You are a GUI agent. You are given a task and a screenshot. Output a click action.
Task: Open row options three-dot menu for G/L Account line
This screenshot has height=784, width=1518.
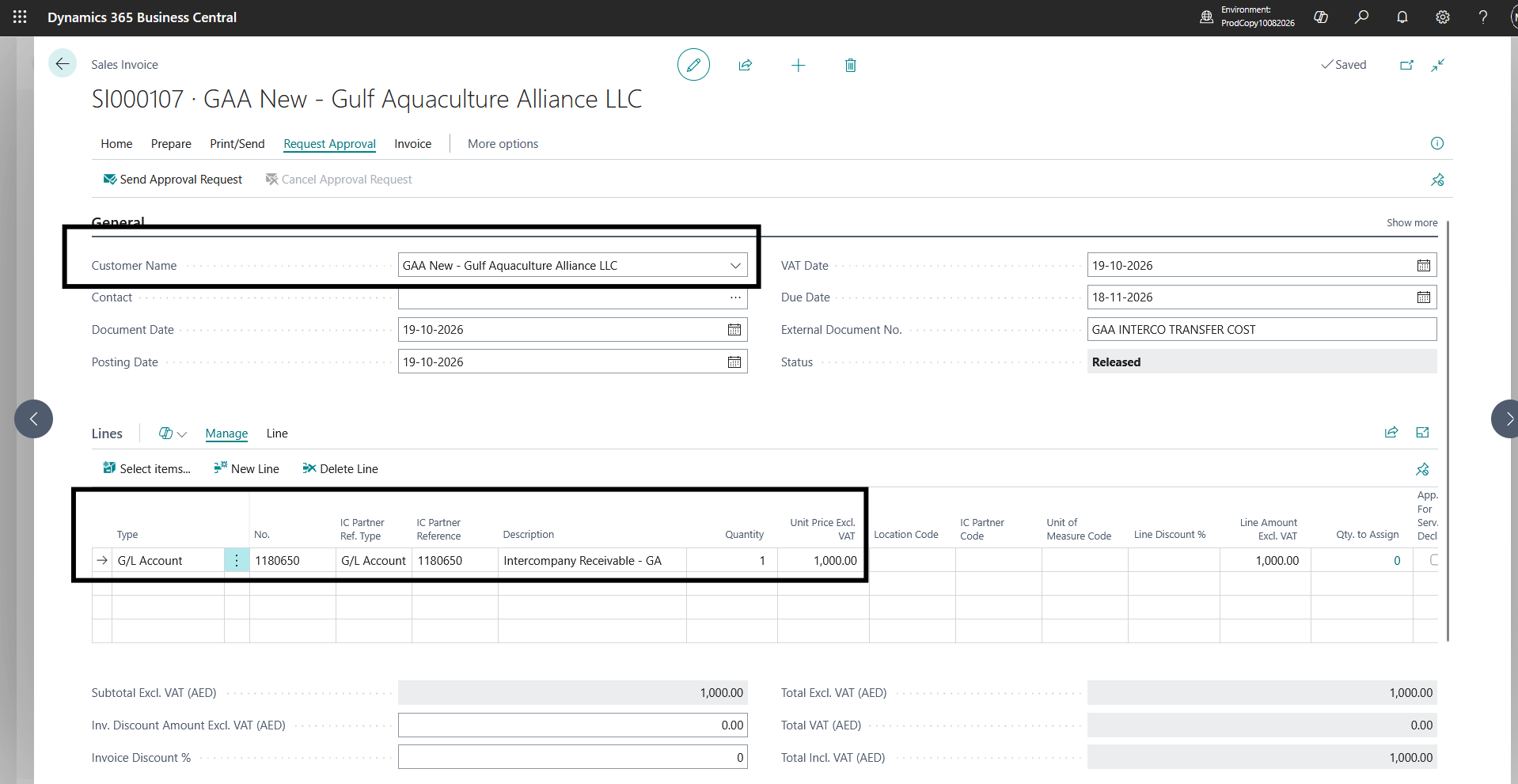pos(237,560)
